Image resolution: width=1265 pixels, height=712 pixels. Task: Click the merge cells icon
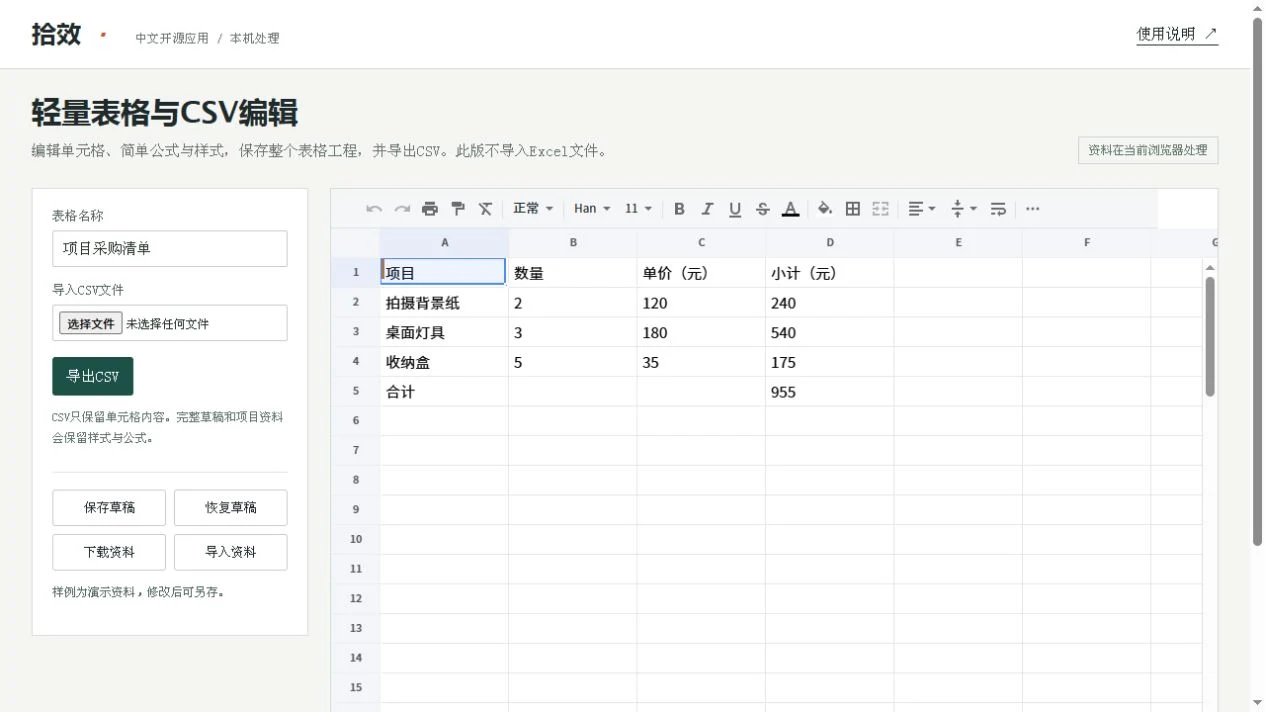tap(881, 209)
